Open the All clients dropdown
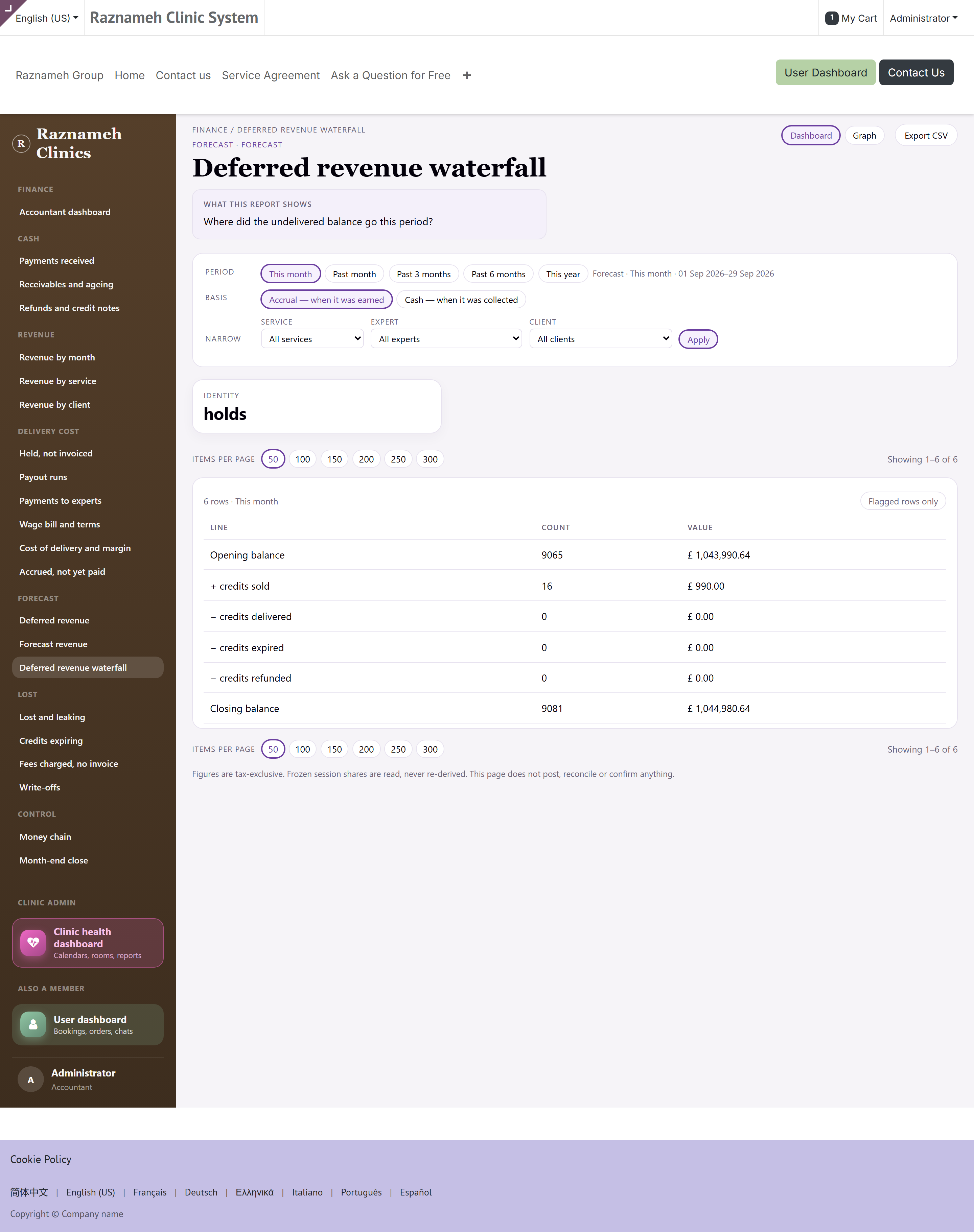Image resolution: width=974 pixels, height=1232 pixels. tap(601, 339)
